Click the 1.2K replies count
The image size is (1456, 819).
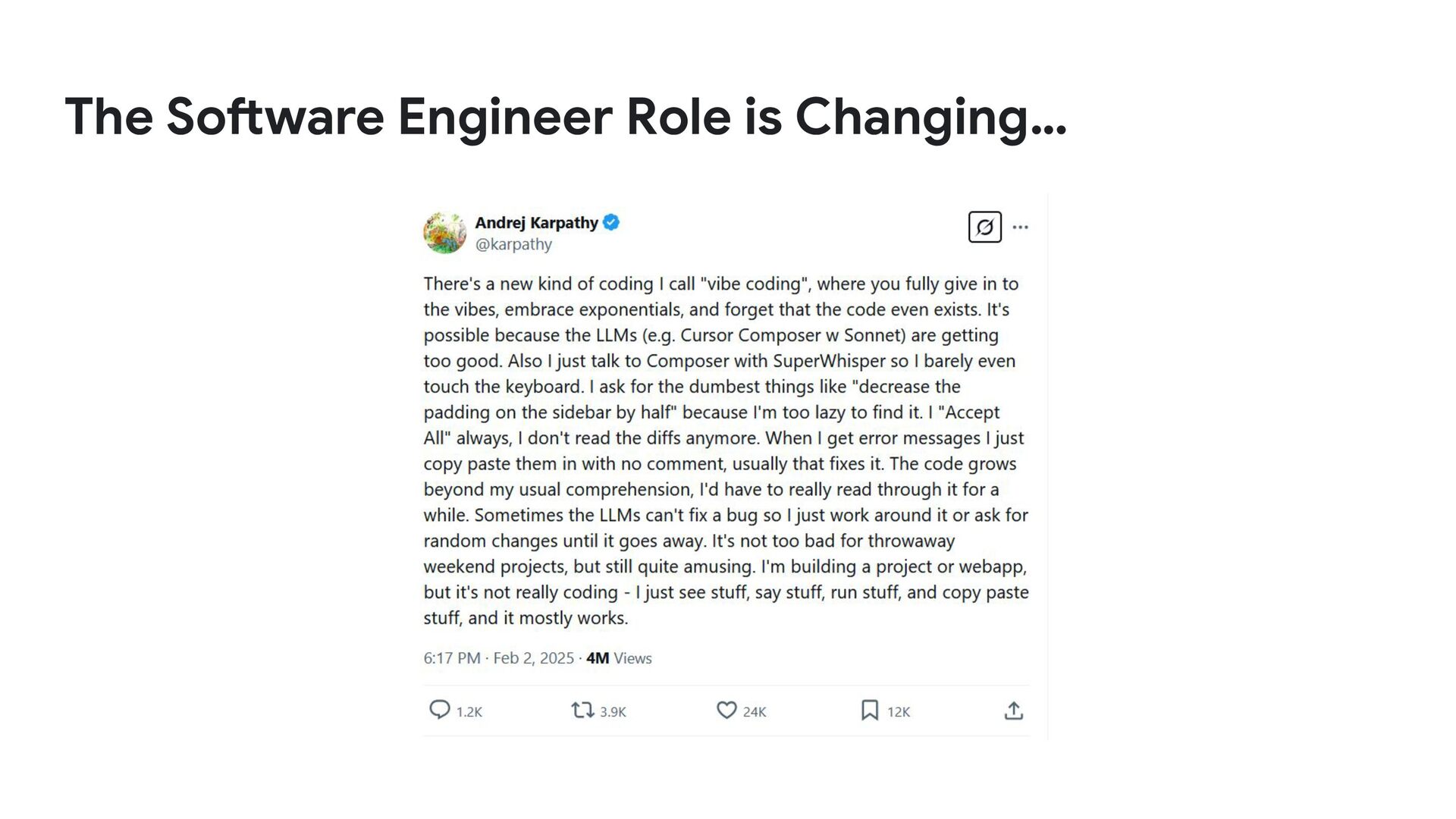pos(469,712)
